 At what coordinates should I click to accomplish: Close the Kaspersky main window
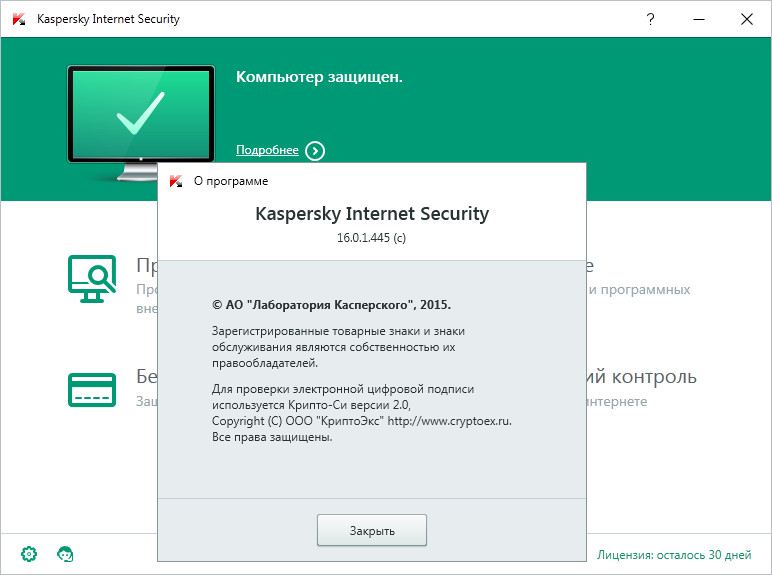[747, 19]
